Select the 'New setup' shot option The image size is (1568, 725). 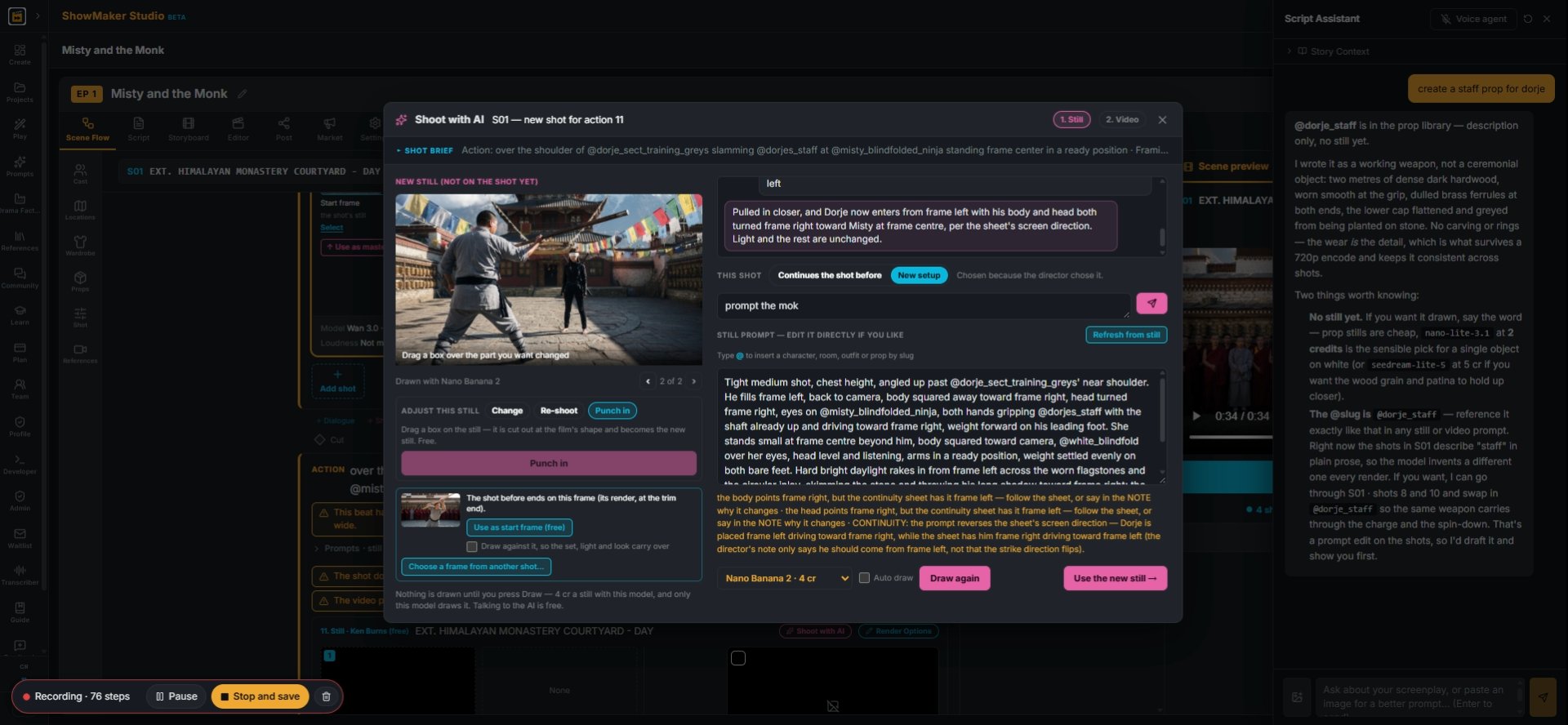pyautogui.click(x=919, y=276)
